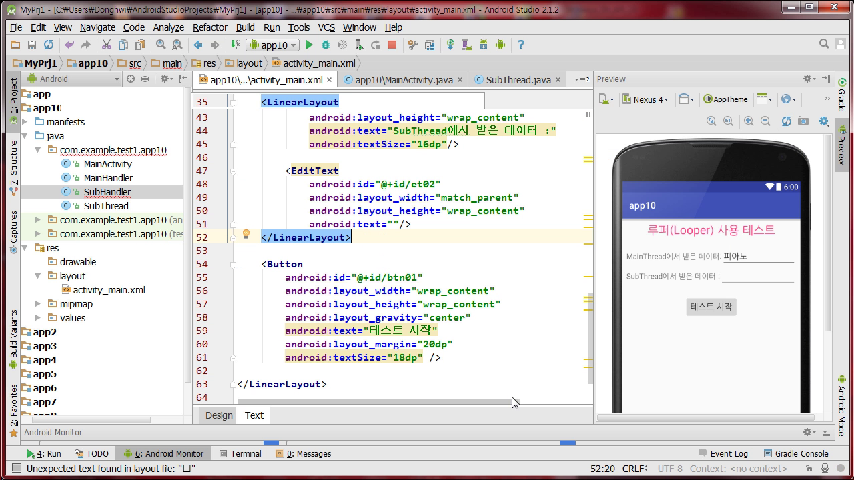Click the Save All toolbar icon
Viewport: 854px width, 480px height.
coord(32,45)
